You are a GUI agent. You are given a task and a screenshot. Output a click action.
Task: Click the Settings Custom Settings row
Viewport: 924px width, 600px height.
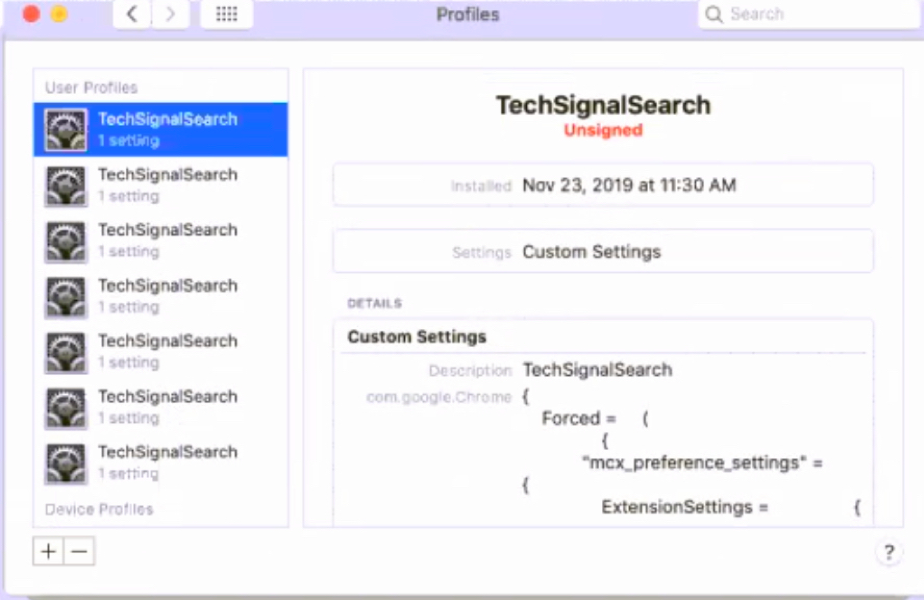(603, 252)
